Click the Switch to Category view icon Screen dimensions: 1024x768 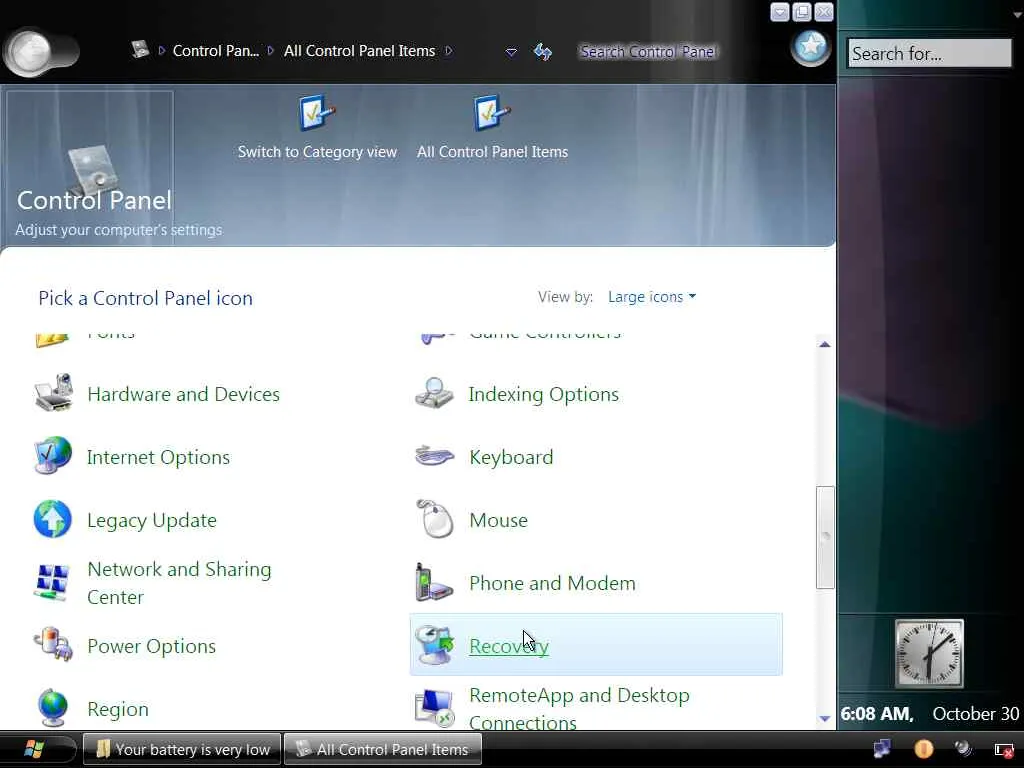pyautogui.click(x=317, y=112)
